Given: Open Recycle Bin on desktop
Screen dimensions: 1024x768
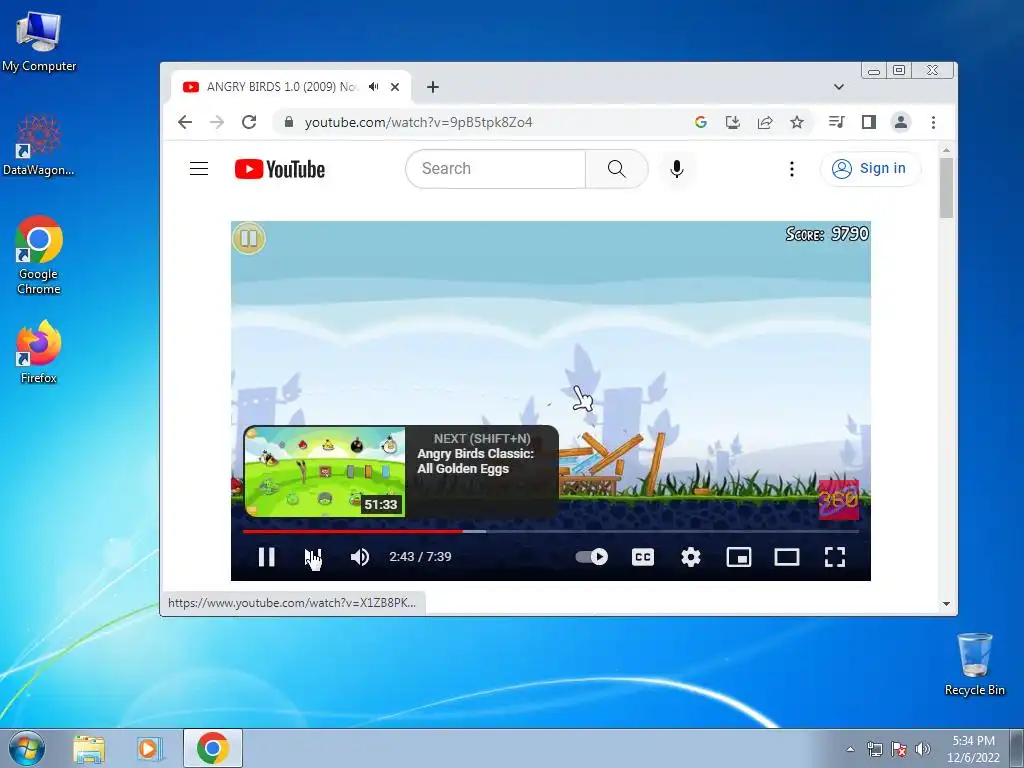Looking at the screenshot, I should (974, 664).
